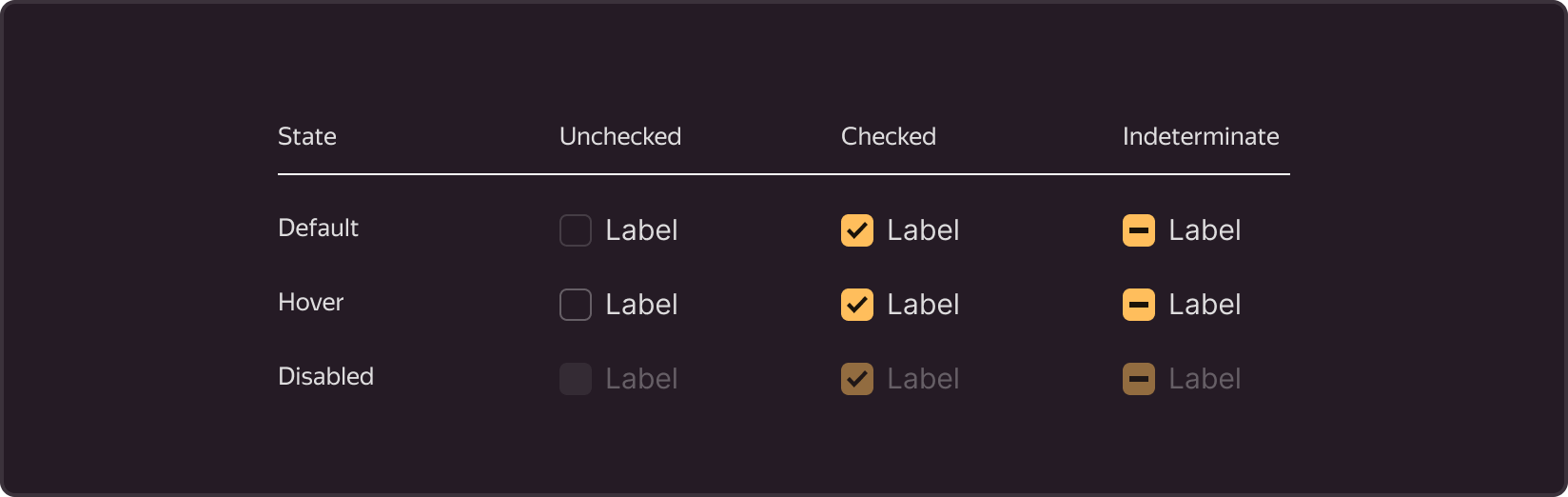Click the Default row label

coord(318,228)
